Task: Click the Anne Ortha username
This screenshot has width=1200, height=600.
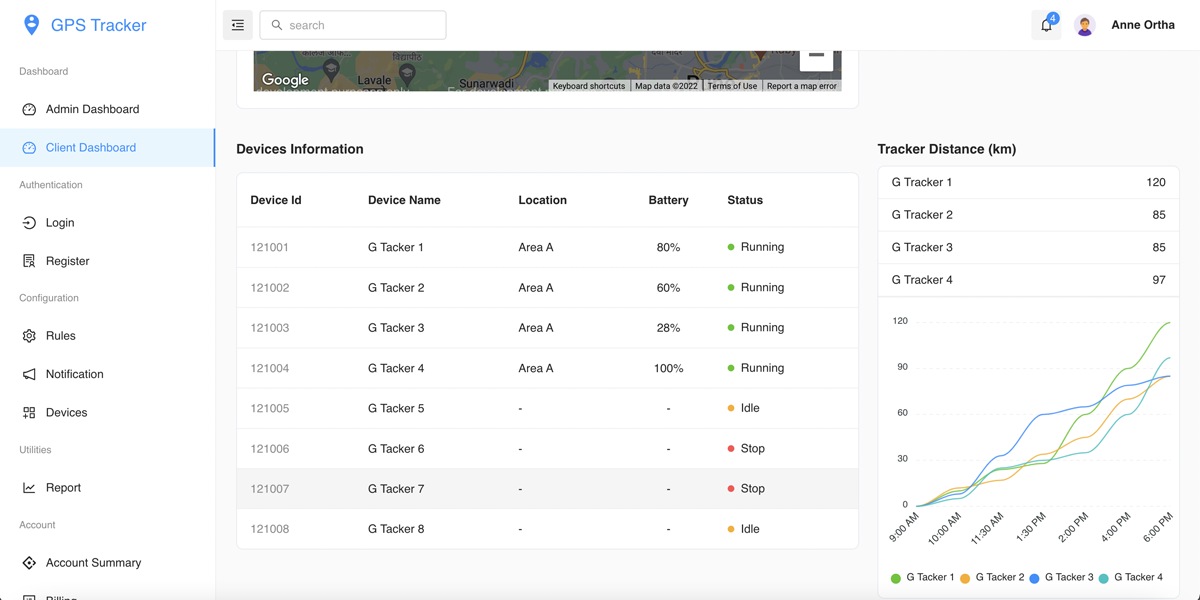Action: coord(1143,25)
